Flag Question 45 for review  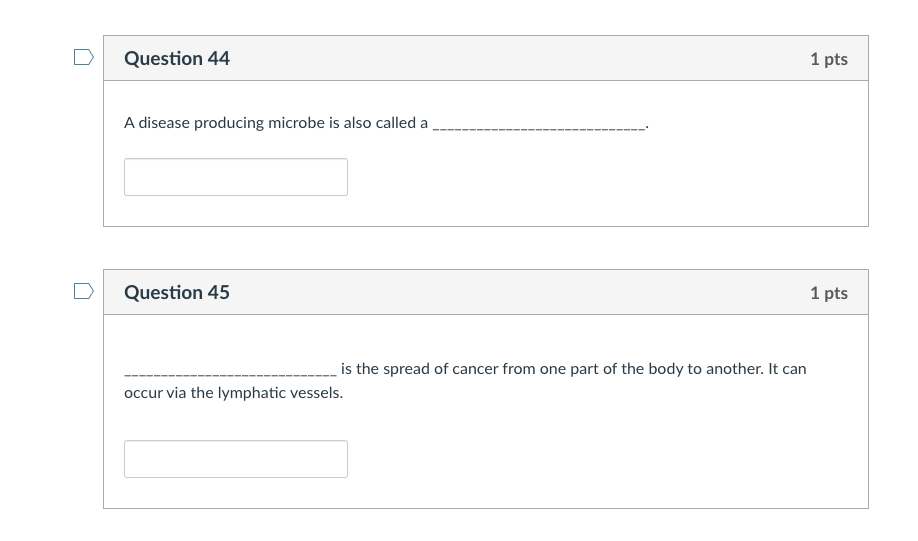pyautogui.click(x=84, y=292)
